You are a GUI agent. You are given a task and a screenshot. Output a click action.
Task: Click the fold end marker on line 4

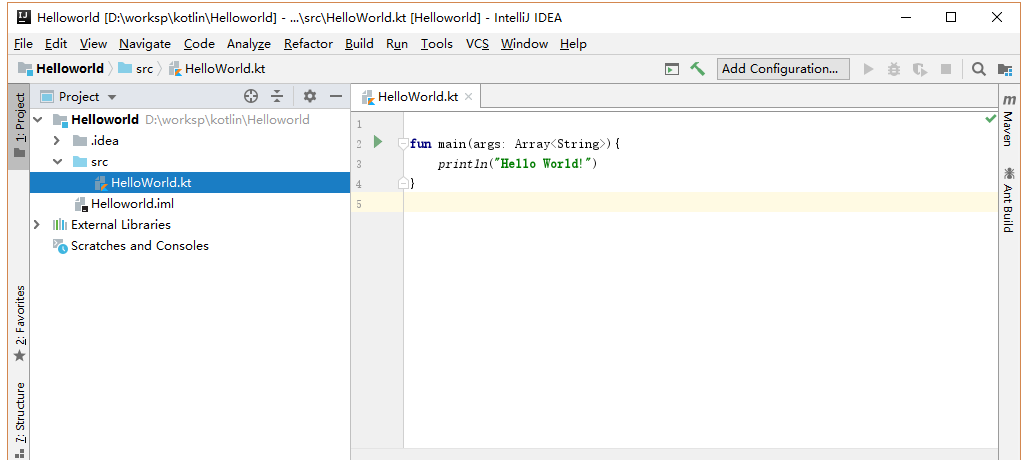(403, 183)
